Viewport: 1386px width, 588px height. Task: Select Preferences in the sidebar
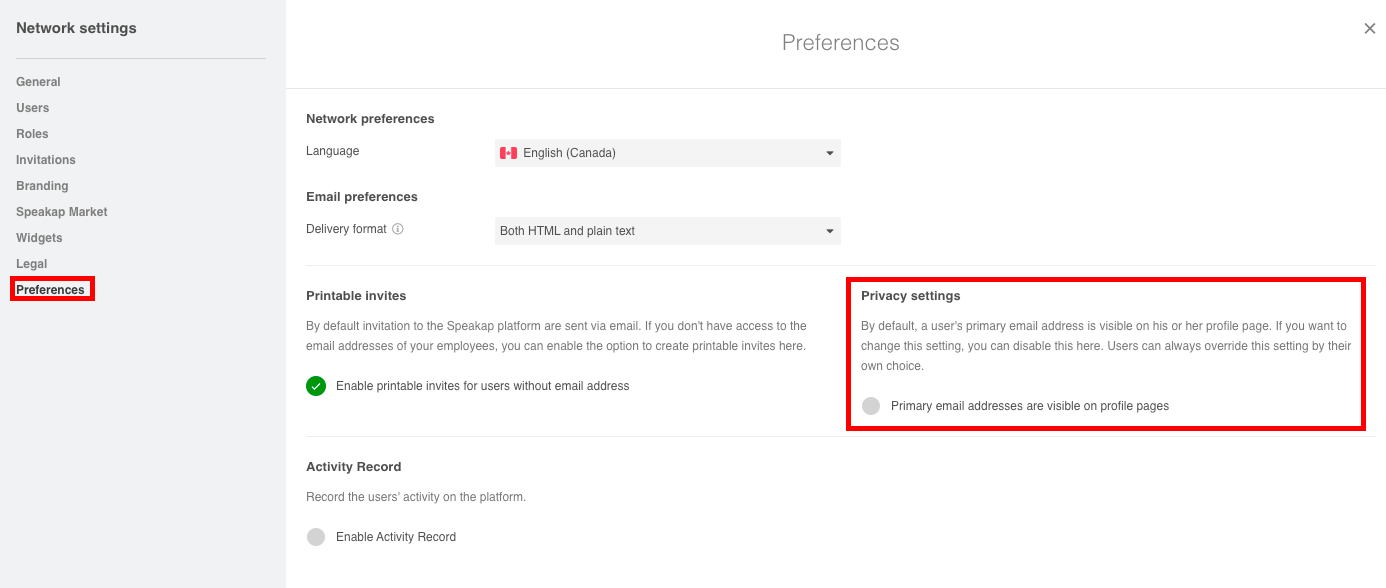click(51, 290)
